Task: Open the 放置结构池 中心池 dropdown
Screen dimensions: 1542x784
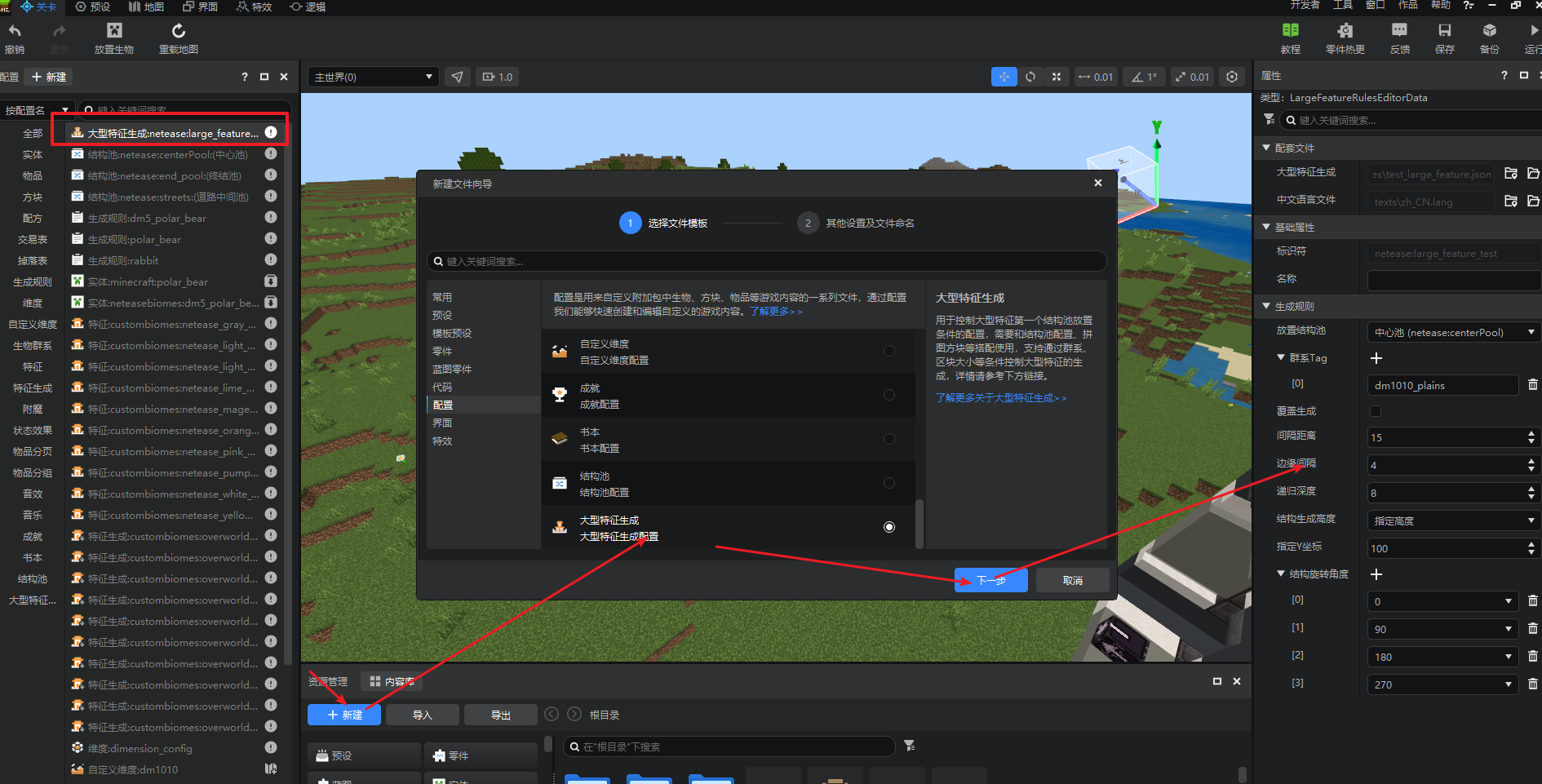Action: (x=1454, y=332)
